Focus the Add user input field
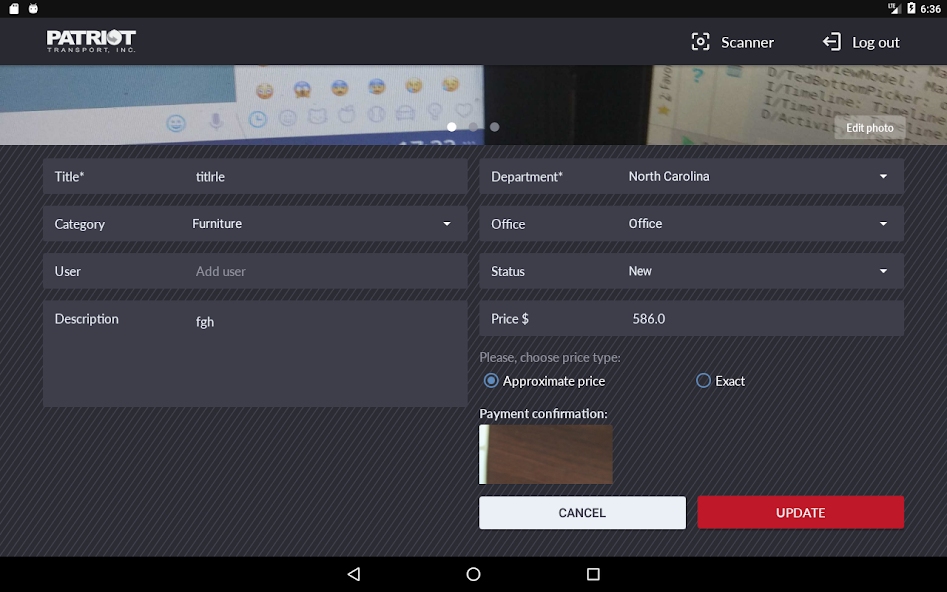Screen dimensions: 947x592 [x=255, y=271]
